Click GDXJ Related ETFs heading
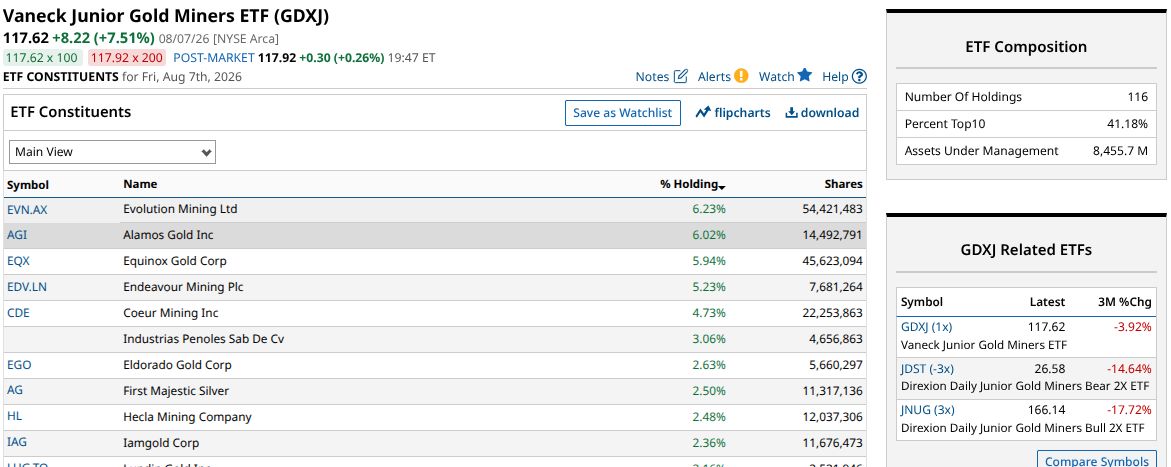 pos(1025,250)
